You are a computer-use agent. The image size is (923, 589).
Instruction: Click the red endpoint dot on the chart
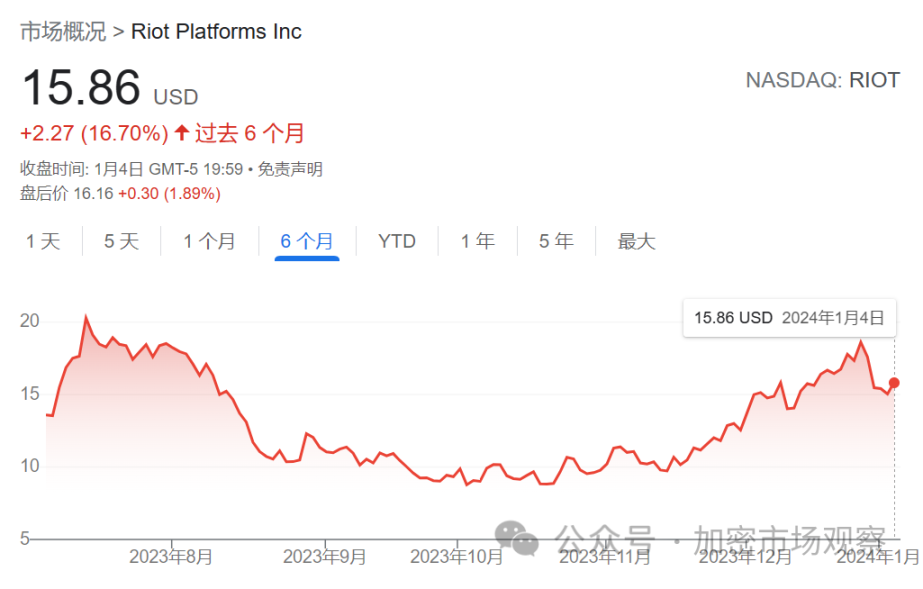(894, 382)
